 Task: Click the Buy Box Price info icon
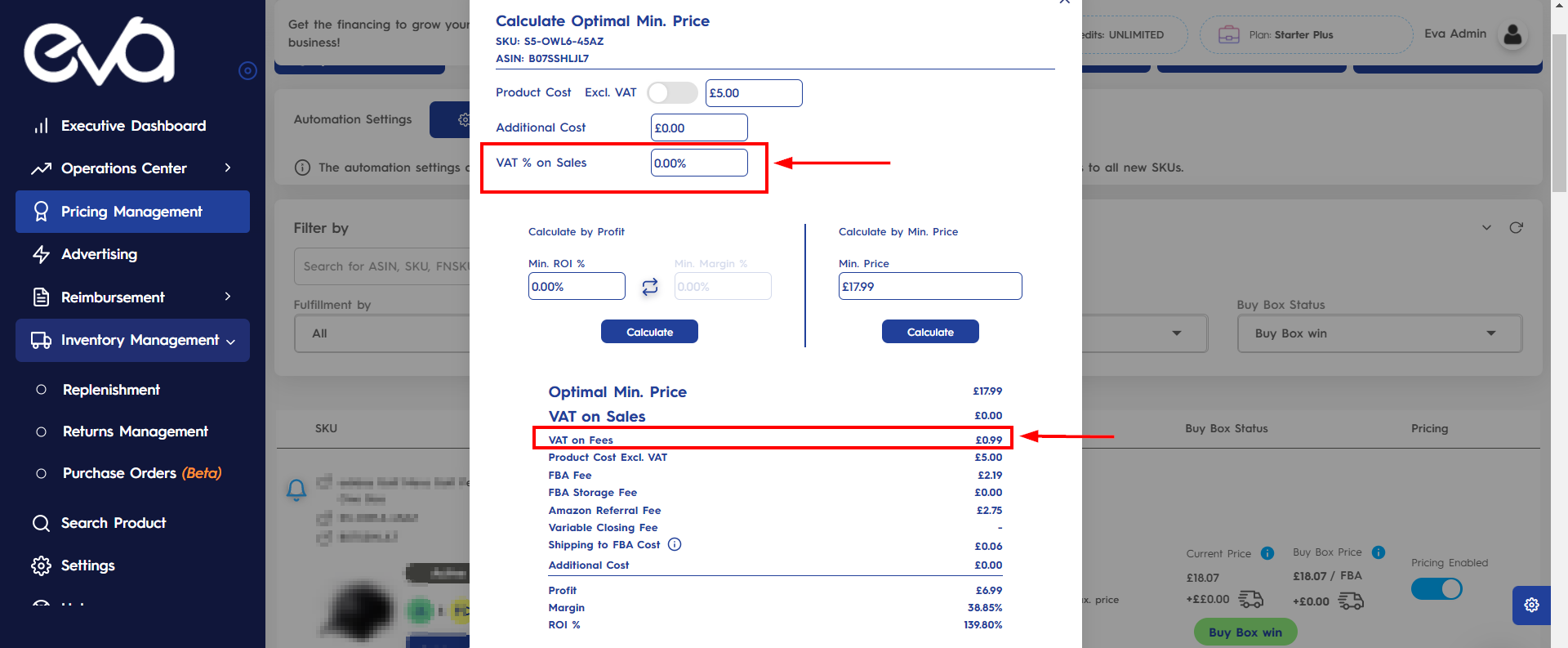1379,552
